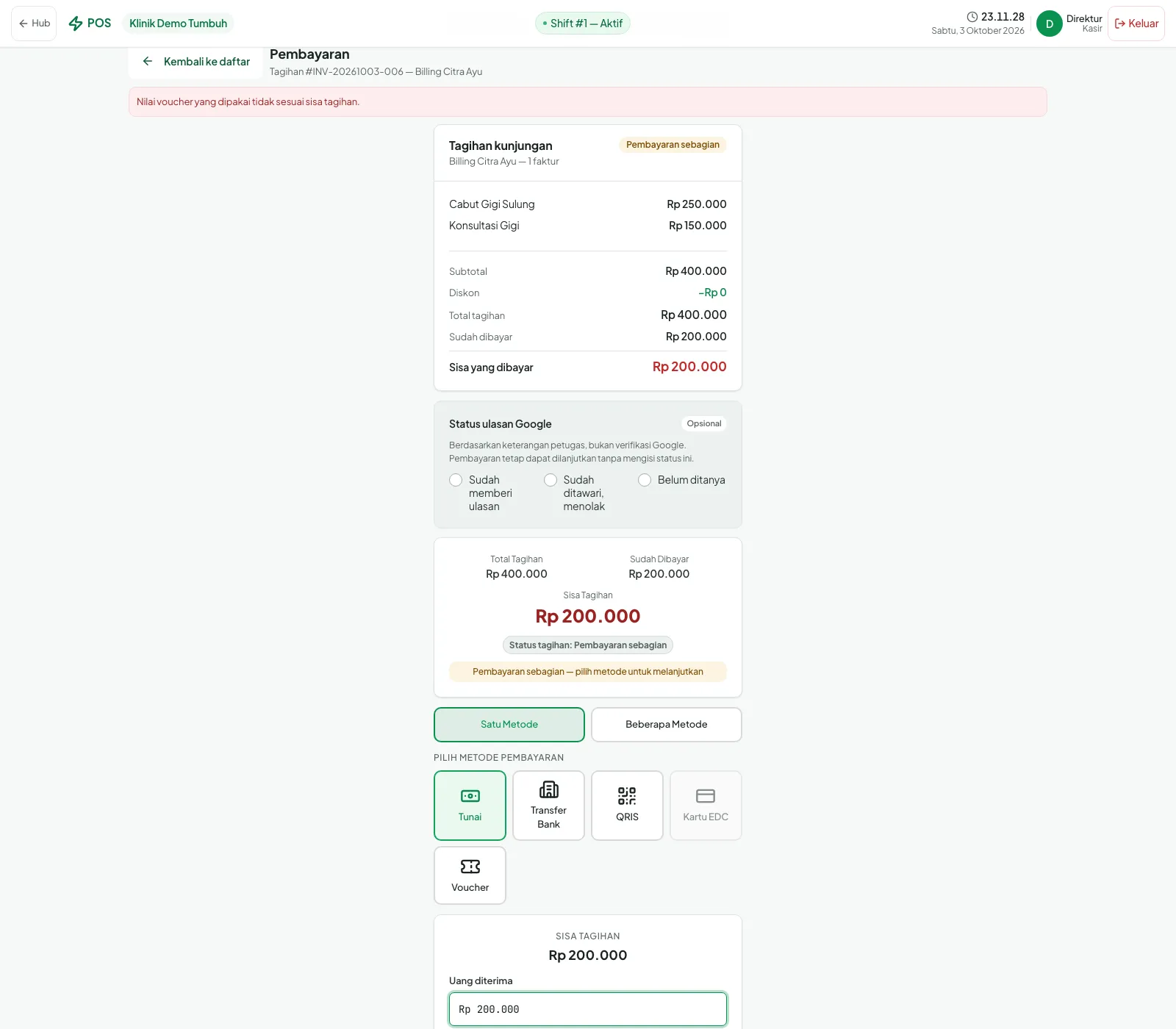1176x1029 pixels.
Task: Go back with Kembali ke daftar
Action: tap(196, 62)
